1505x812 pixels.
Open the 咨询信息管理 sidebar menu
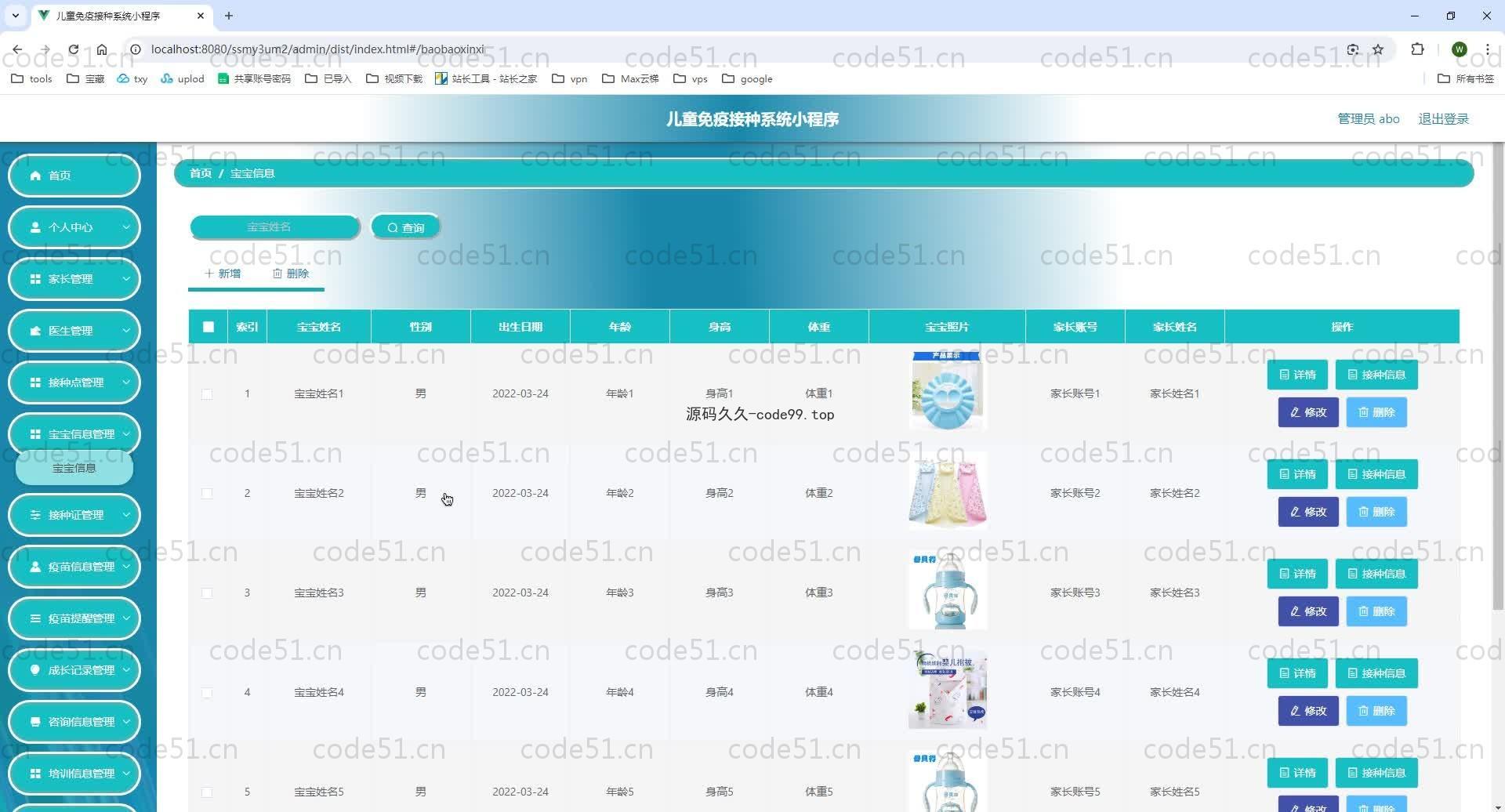click(74, 722)
